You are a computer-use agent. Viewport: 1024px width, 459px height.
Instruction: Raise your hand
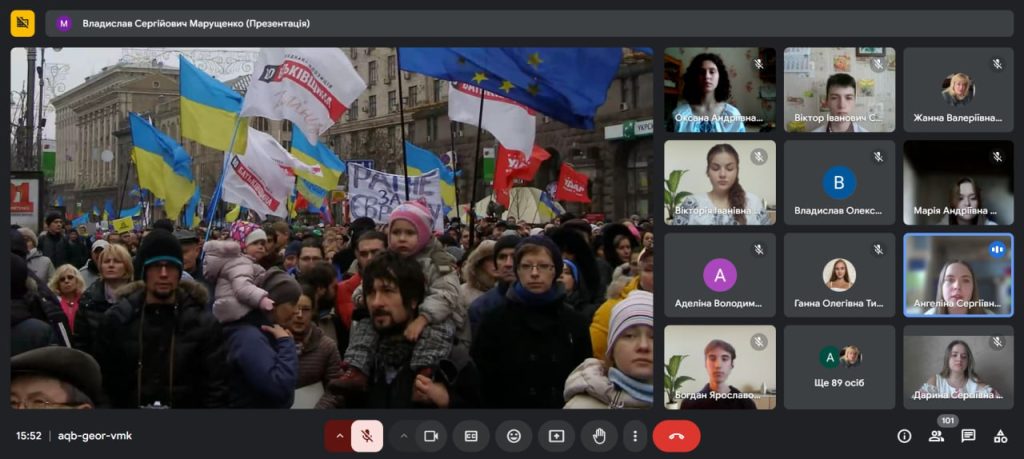[599, 436]
